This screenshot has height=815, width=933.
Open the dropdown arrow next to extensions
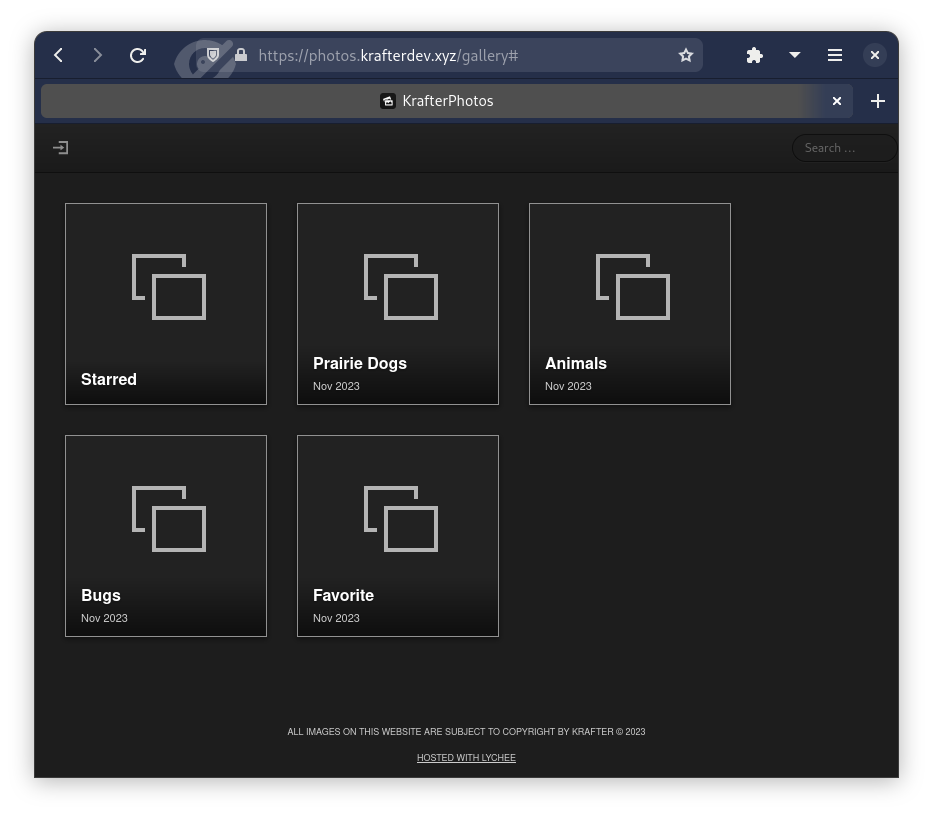tap(795, 55)
